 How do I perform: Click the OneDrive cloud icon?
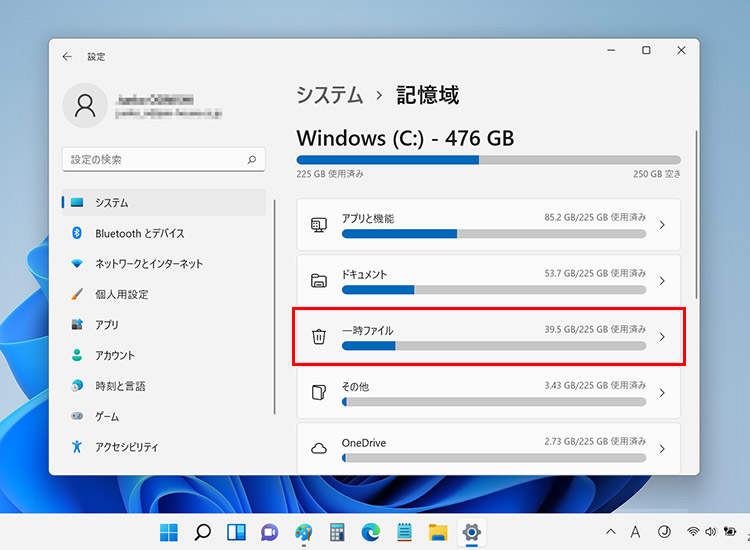tap(319, 449)
